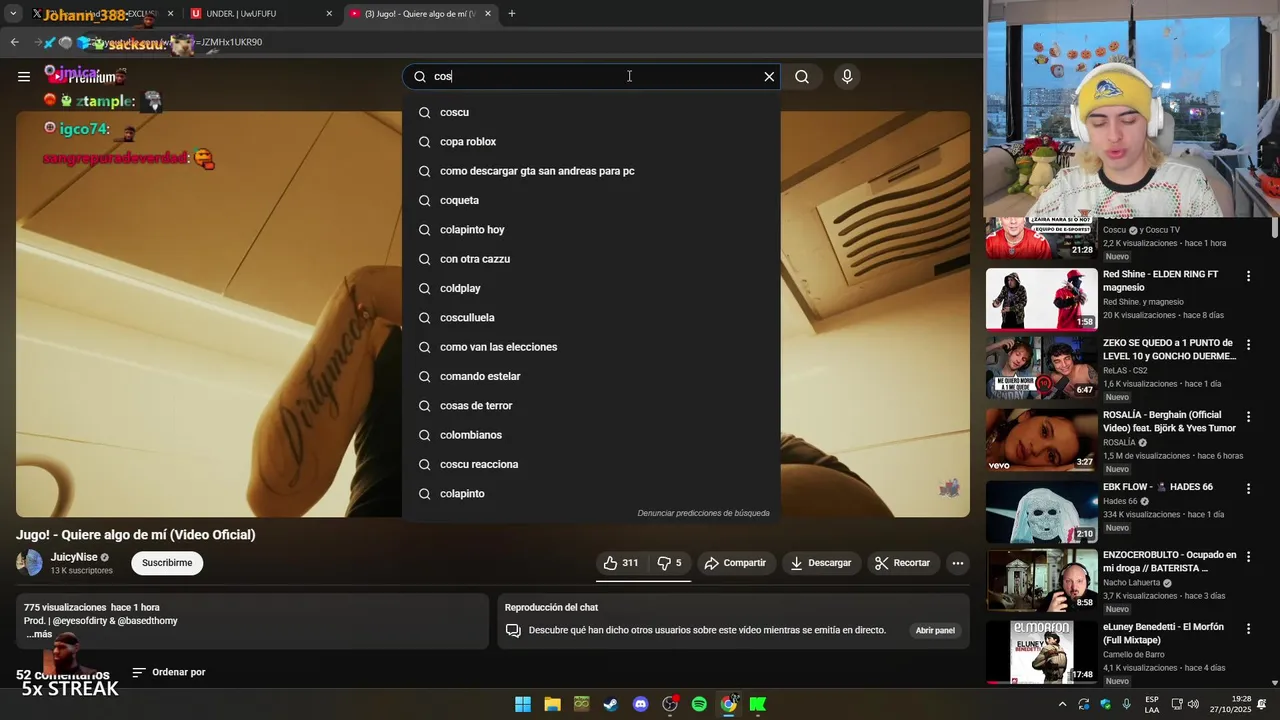Image resolution: width=1280 pixels, height=720 pixels.
Task: Open File Explorer from the taskbar
Action: pyautogui.click(x=552, y=704)
